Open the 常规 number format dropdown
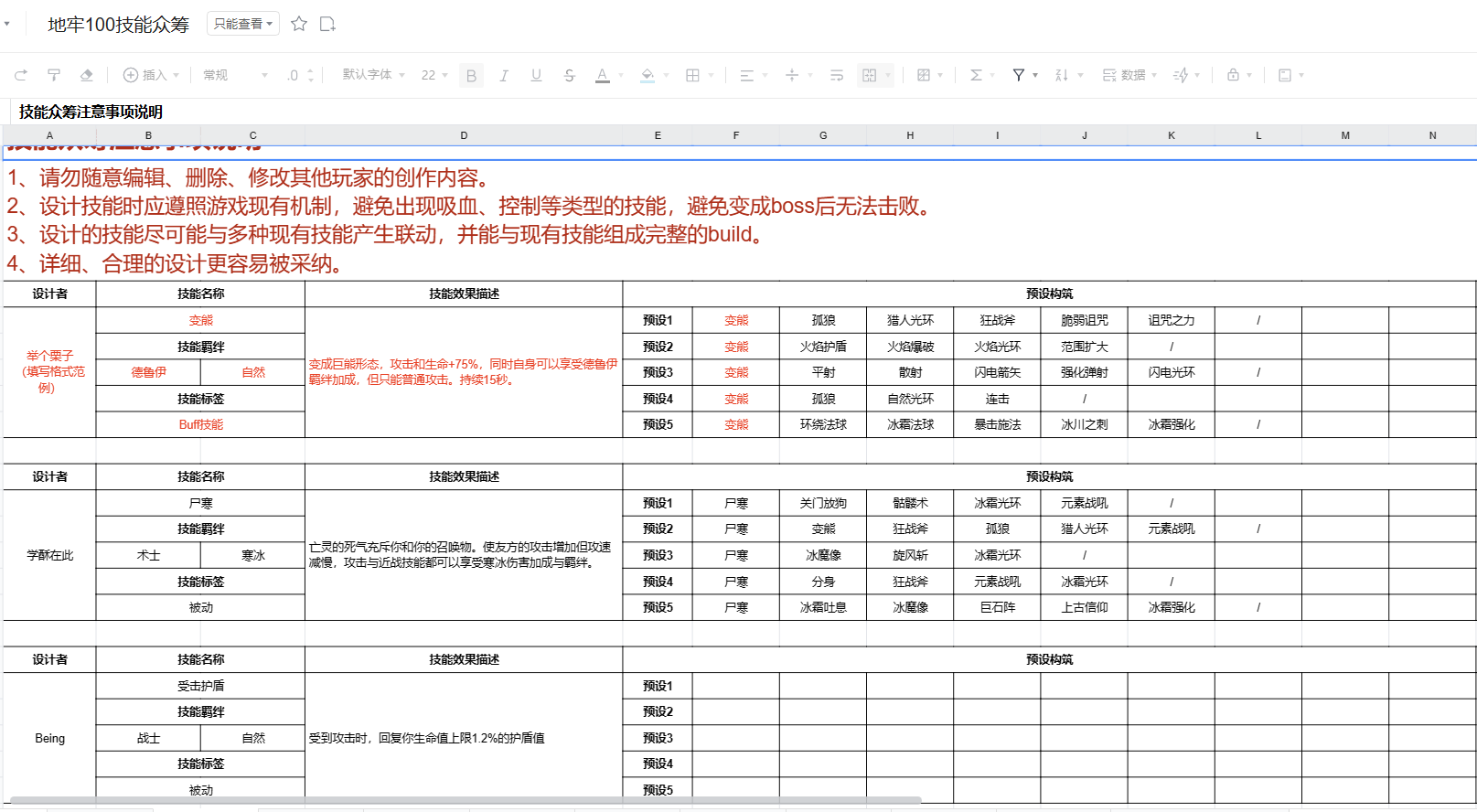The height and width of the screenshot is (812, 1477). (x=235, y=75)
